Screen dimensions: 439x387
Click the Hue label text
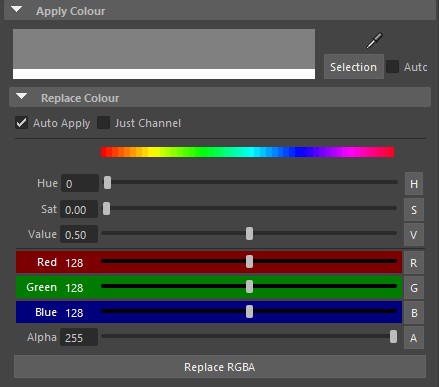click(x=47, y=183)
